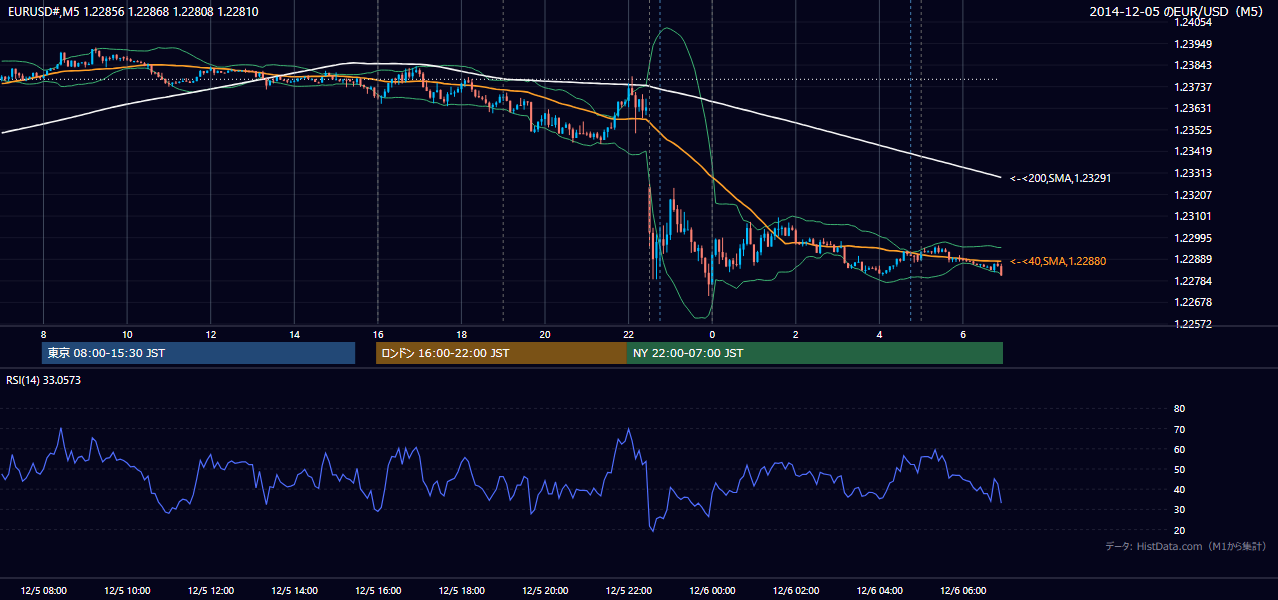Click RSI axis level 30
The height and width of the screenshot is (600, 1278).
click(1180, 510)
